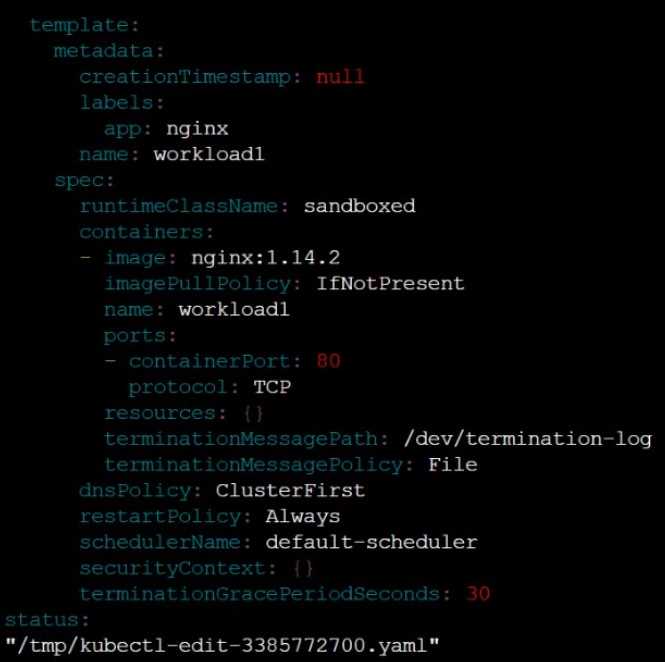This screenshot has height=662, width=665.
Task: Click the kubectl-edit yaml filename status line
Action: tap(222, 646)
